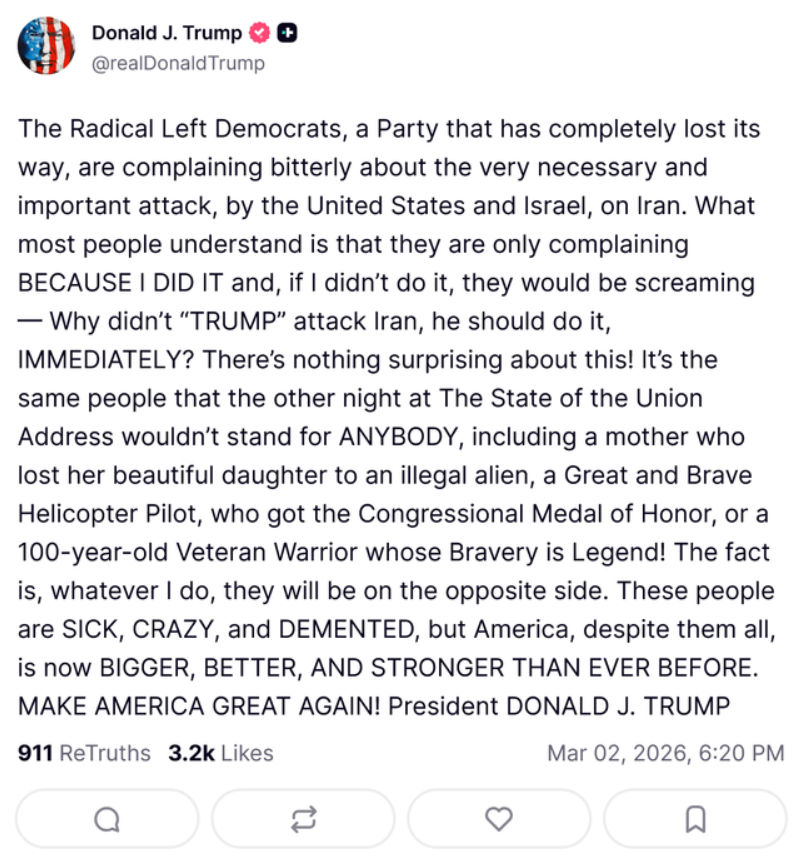Like the post with heart icon
The width and height of the screenshot is (800, 865).
coord(498,819)
